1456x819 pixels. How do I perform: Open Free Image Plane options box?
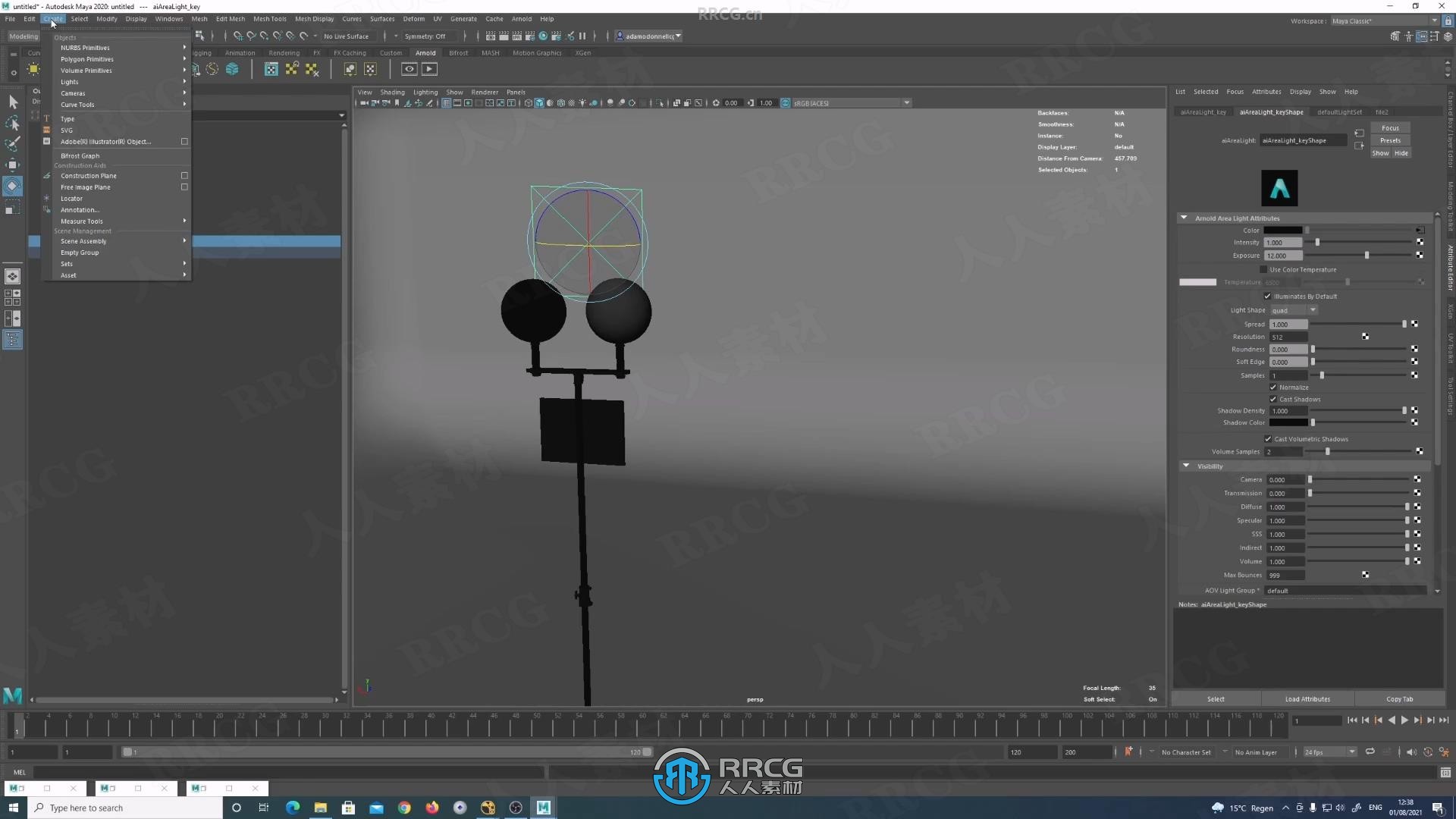(184, 187)
